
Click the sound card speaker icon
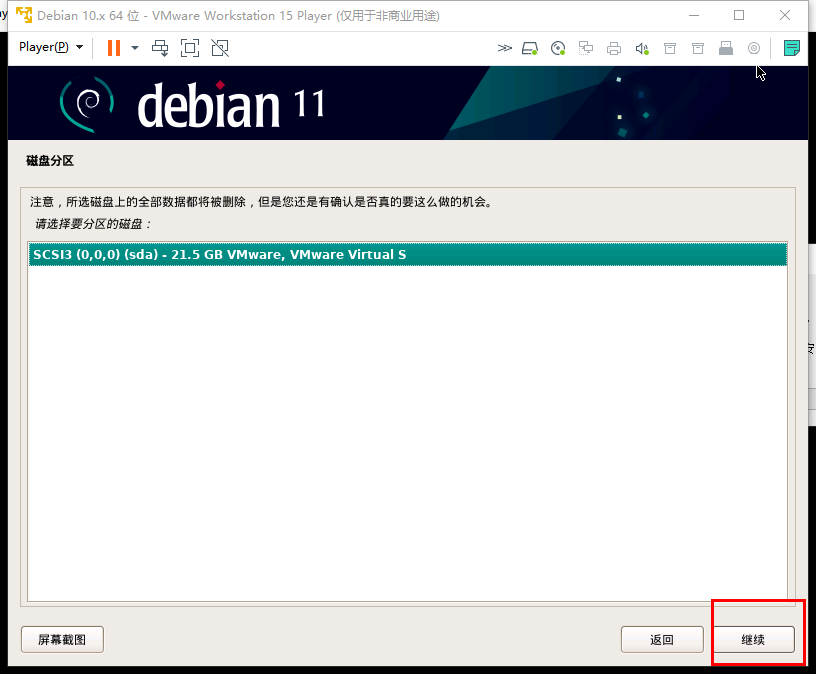[x=642, y=49]
